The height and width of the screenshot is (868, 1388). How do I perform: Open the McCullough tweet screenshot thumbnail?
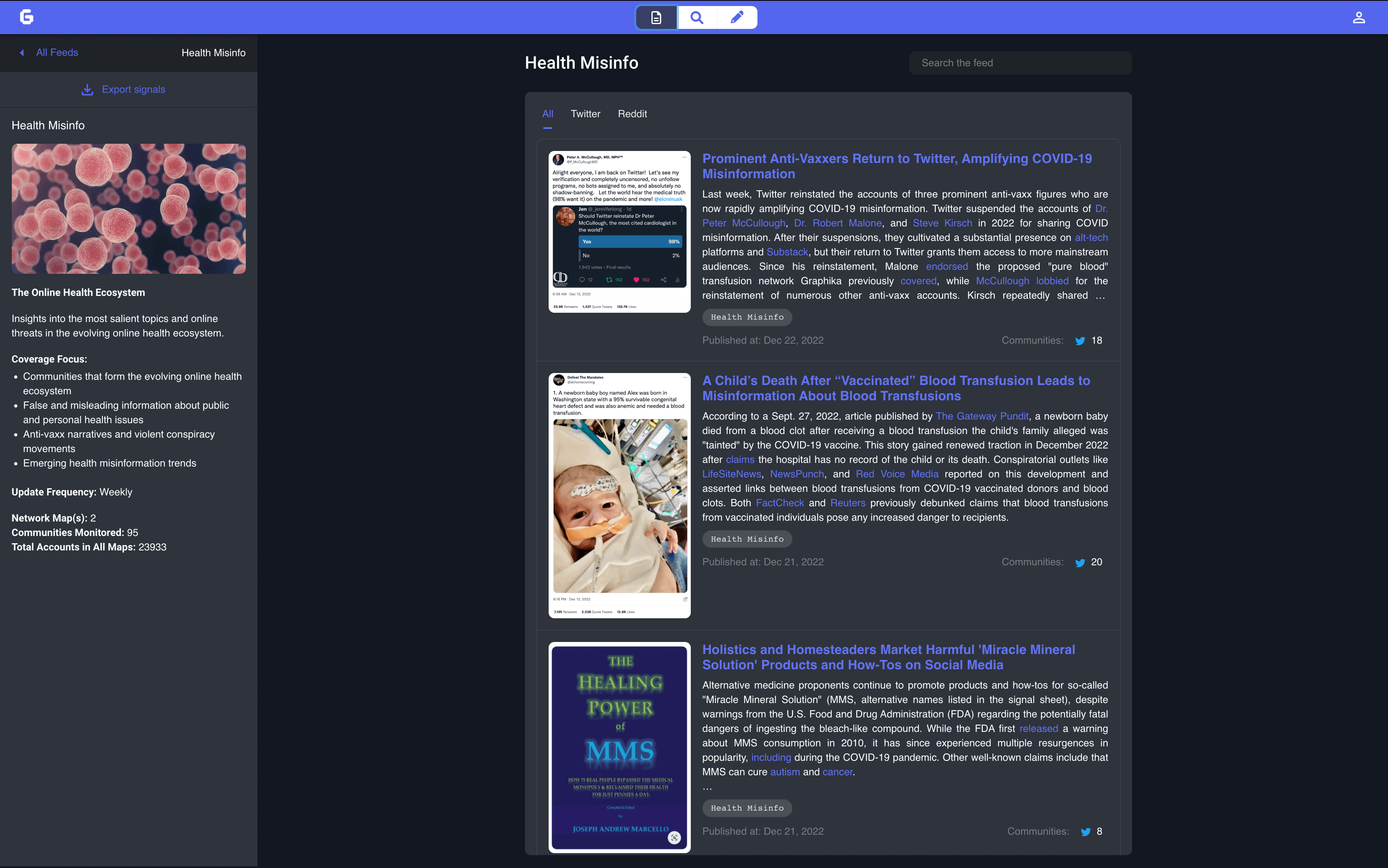(x=619, y=232)
